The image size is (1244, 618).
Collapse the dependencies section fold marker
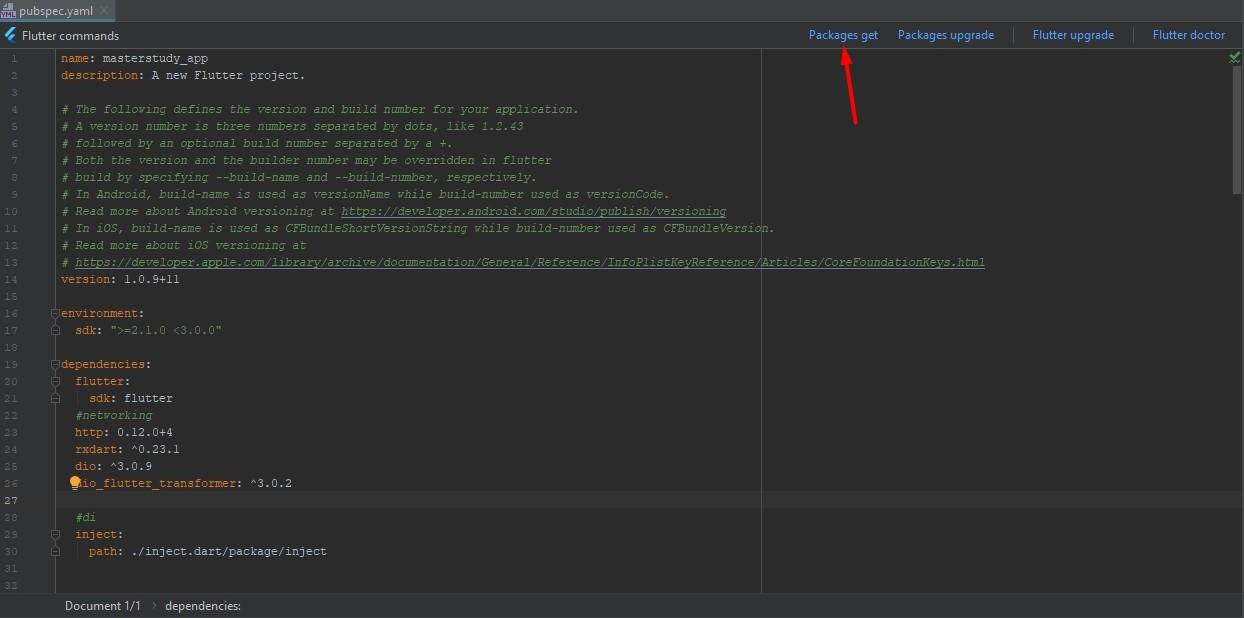(x=56, y=365)
